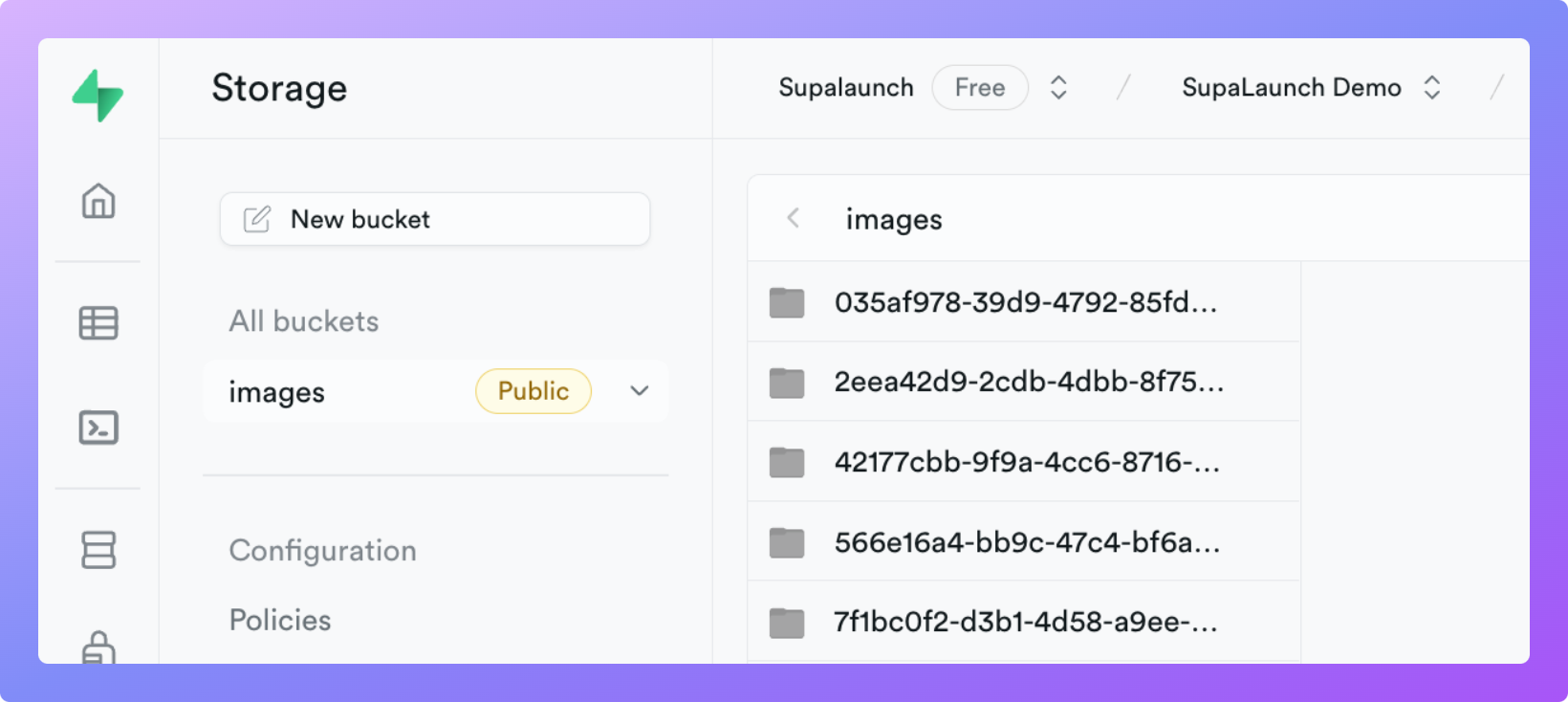Select the images bucket in list

pyautogui.click(x=277, y=392)
